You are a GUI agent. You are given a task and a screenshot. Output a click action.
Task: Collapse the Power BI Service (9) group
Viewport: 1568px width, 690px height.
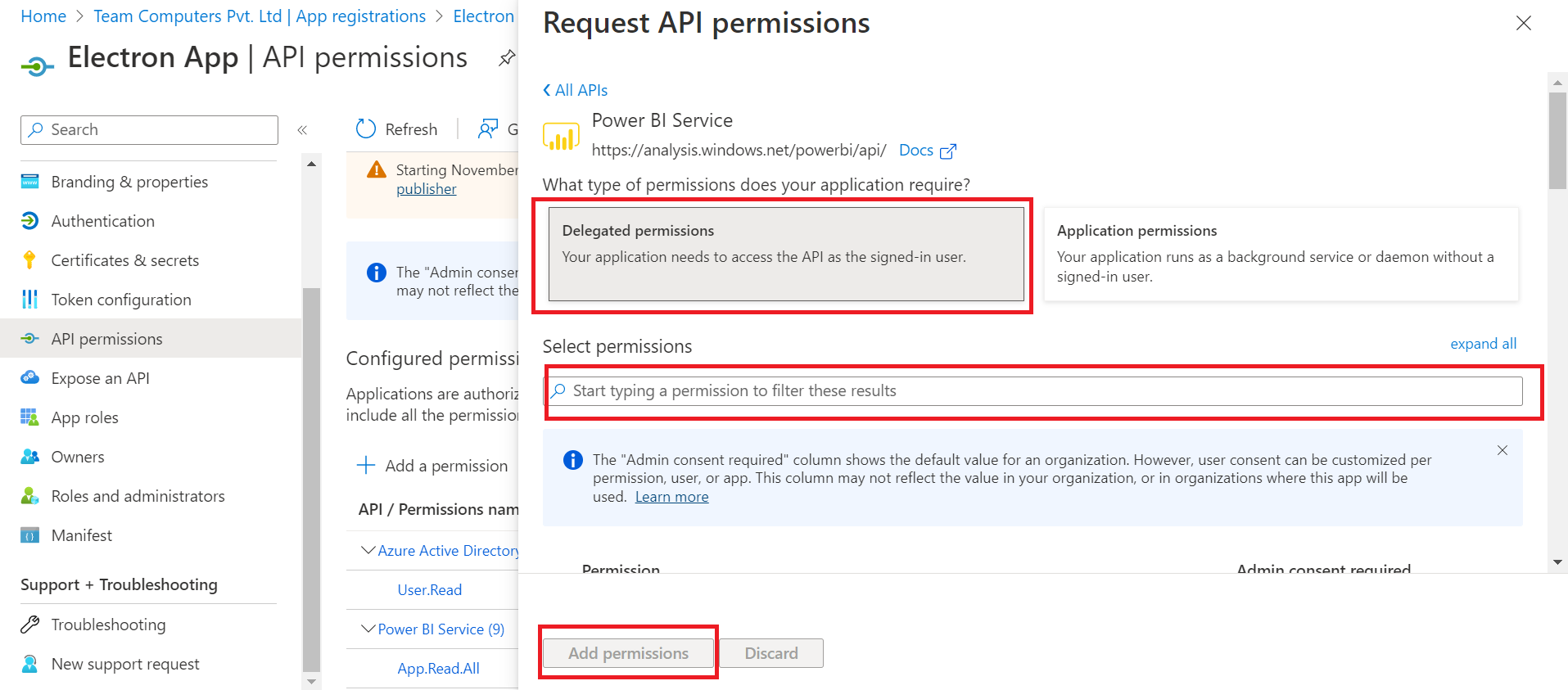point(368,629)
